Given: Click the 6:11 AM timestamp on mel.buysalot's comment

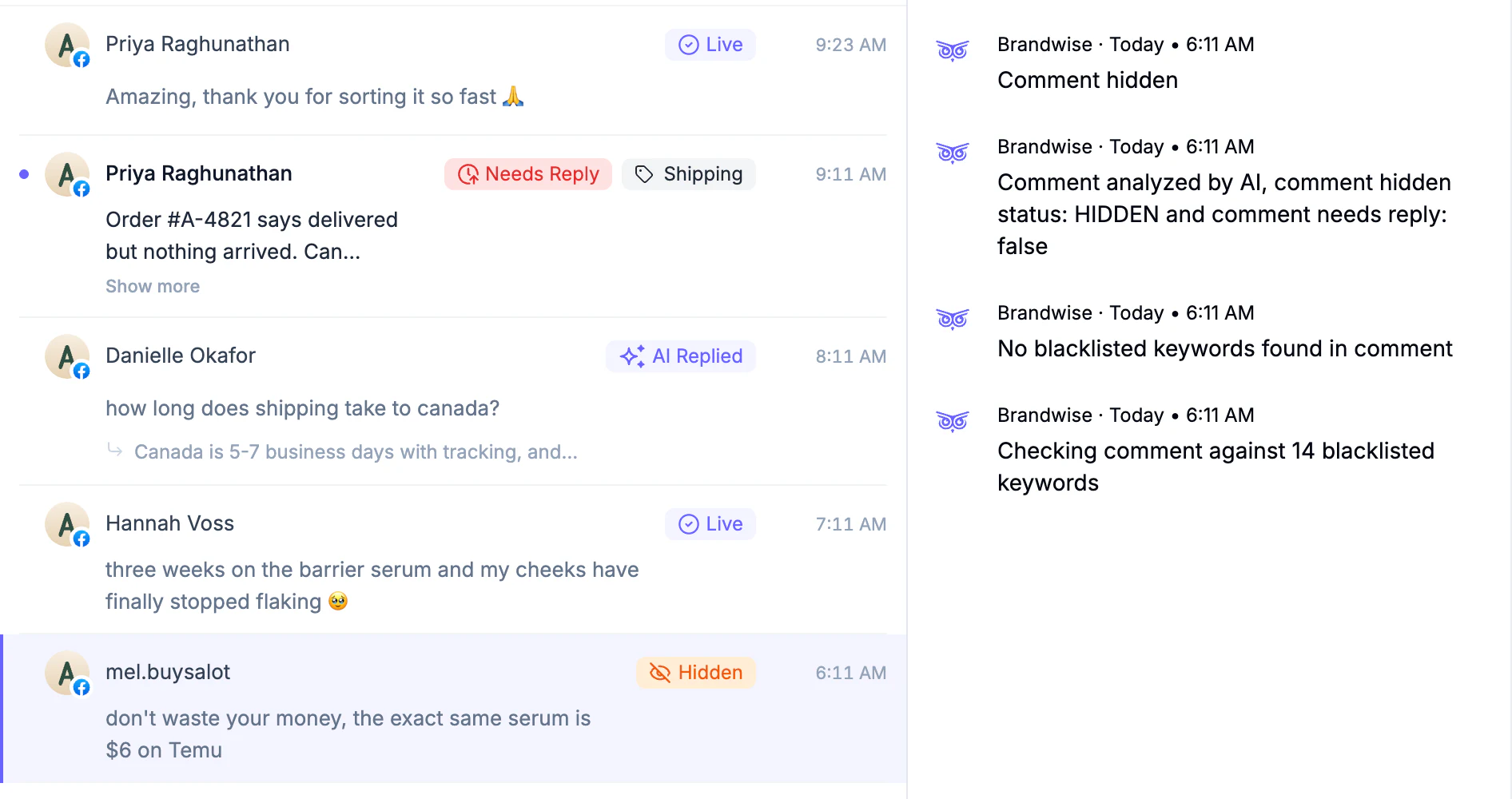Looking at the screenshot, I should (x=851, y=673).
